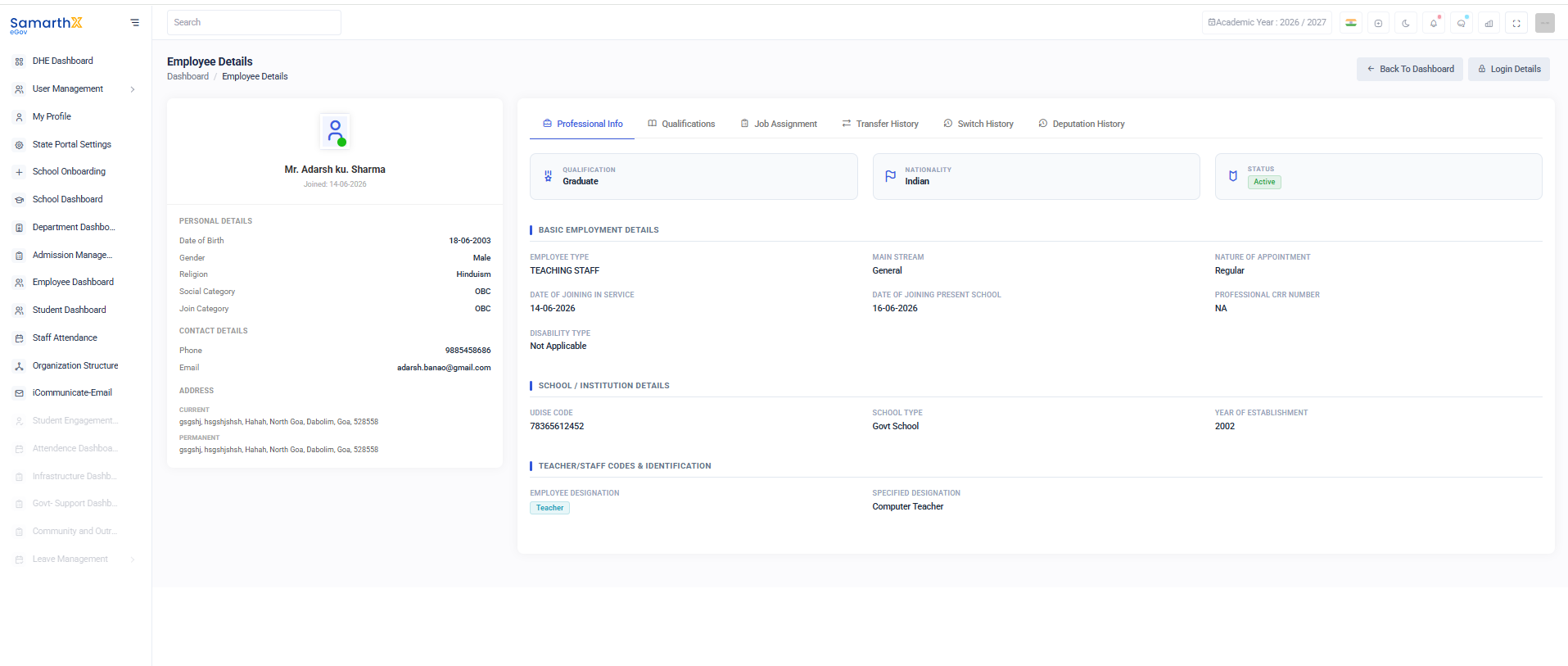Toggle dark mode with the moon icon
Viewport: 1568px width, 666px height.
click(1406, 23)
